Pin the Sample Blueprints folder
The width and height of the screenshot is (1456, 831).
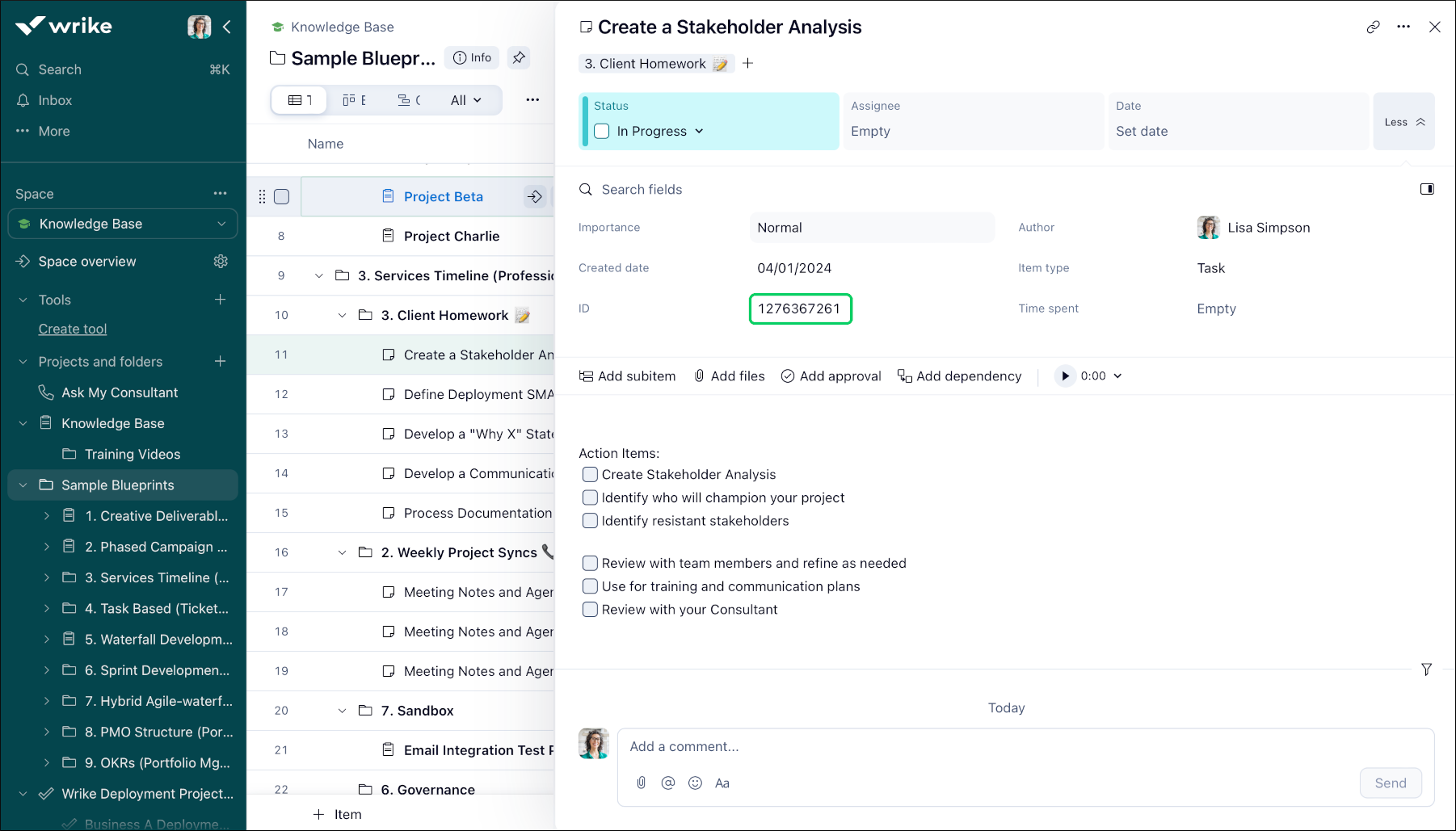point(519,57)
